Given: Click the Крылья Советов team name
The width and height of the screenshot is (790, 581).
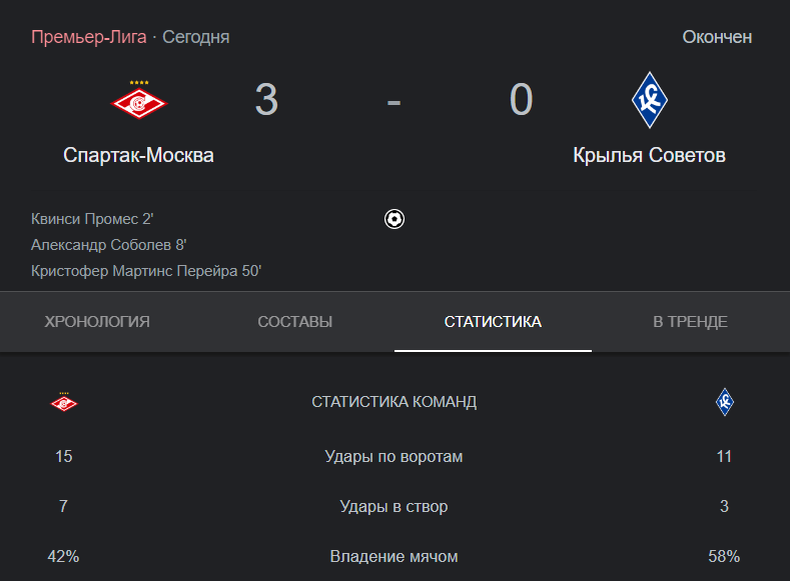Looking at the screenshot, I should point(649,155).
